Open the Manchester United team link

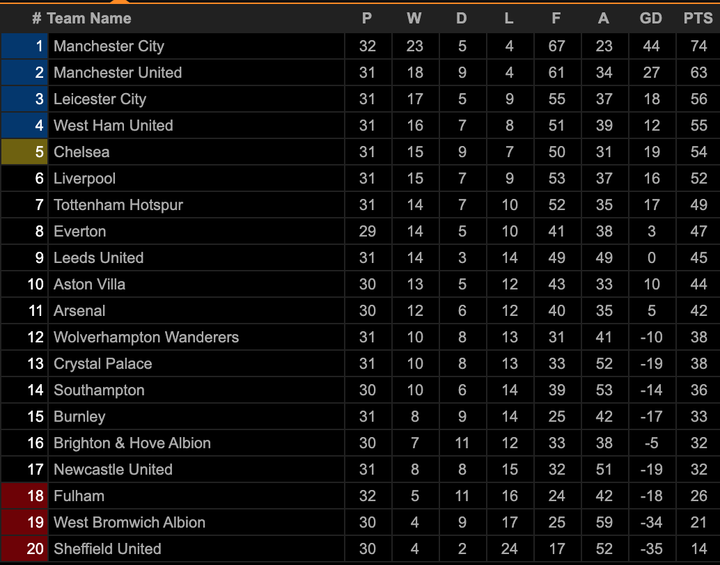[117, 72]
